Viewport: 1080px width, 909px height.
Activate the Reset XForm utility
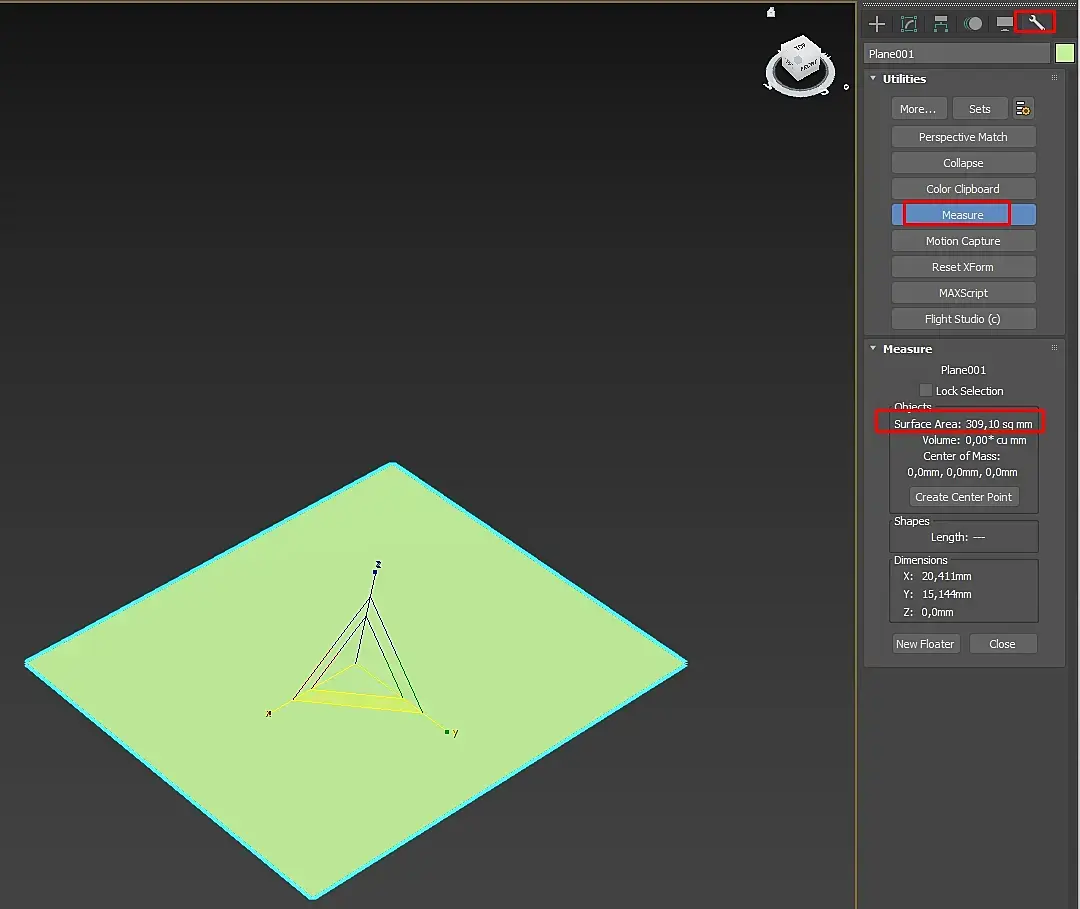[963, 267]
